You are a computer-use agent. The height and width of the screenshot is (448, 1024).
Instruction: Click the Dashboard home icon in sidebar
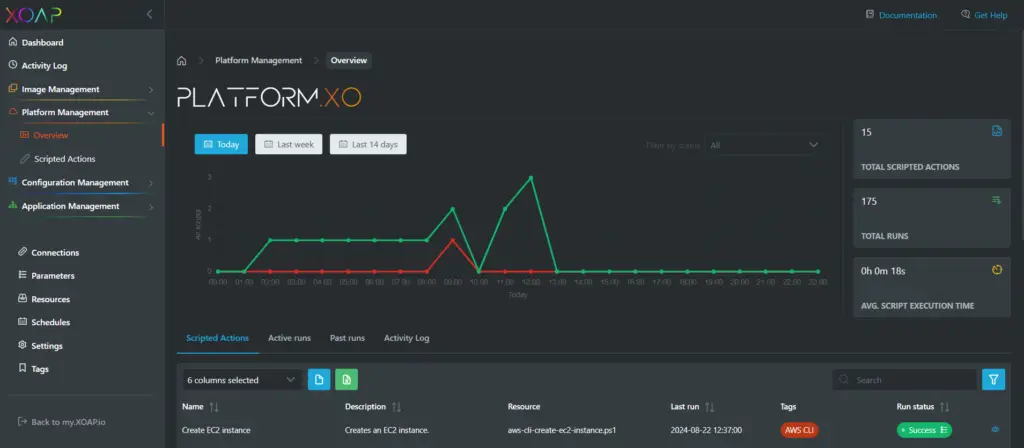pyautogui.click(x=13, y=42)
